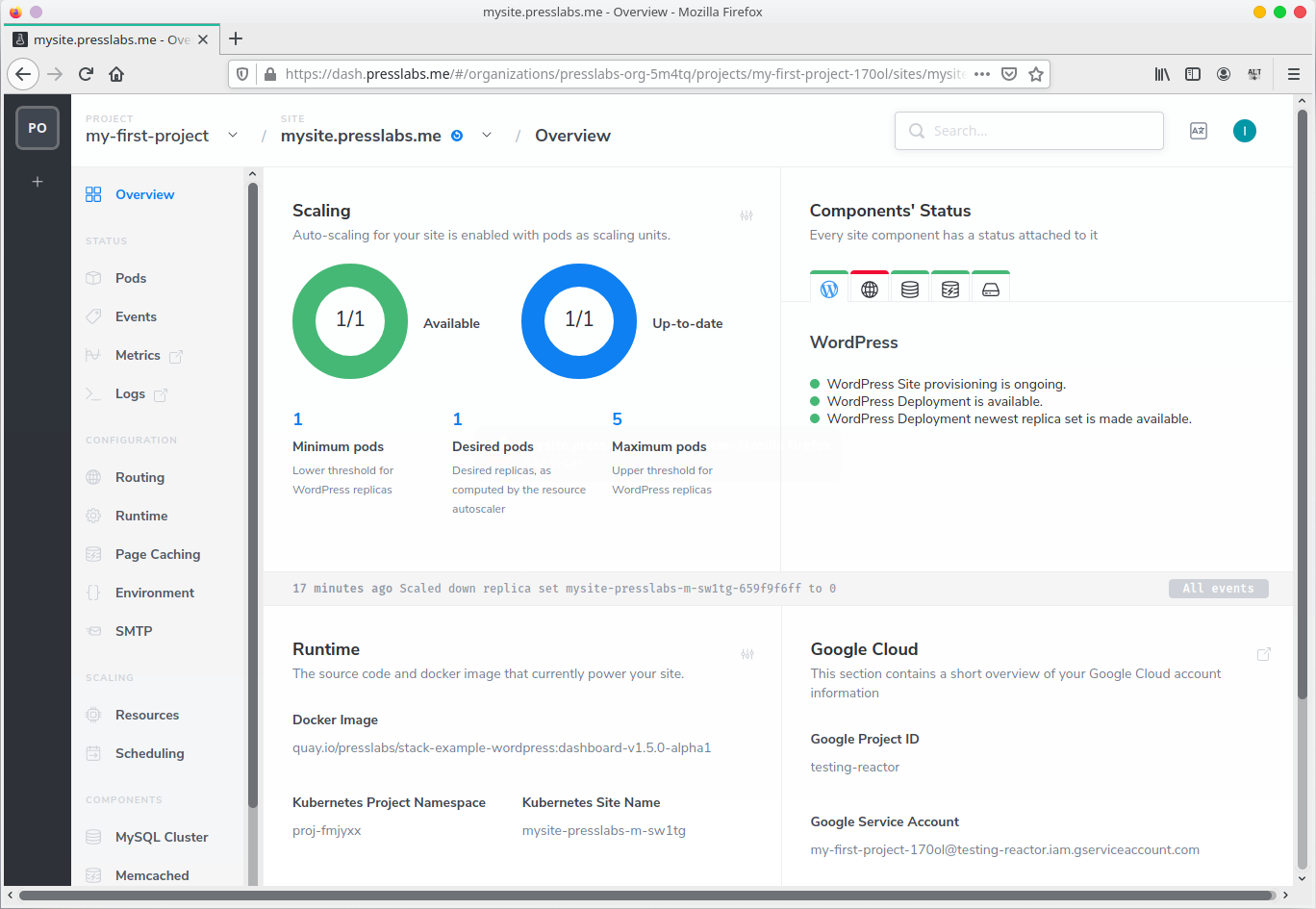1316x909 pixels.
Task: Open Google Cloud external link icon
Action: pos(1264,654)
